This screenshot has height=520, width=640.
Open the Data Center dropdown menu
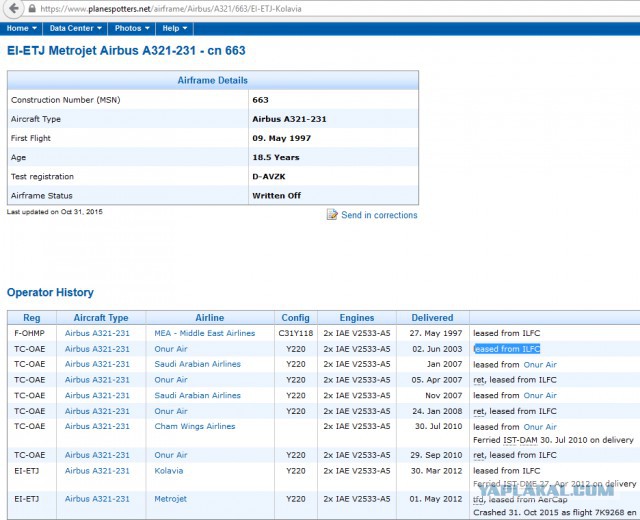click(76, 28)
